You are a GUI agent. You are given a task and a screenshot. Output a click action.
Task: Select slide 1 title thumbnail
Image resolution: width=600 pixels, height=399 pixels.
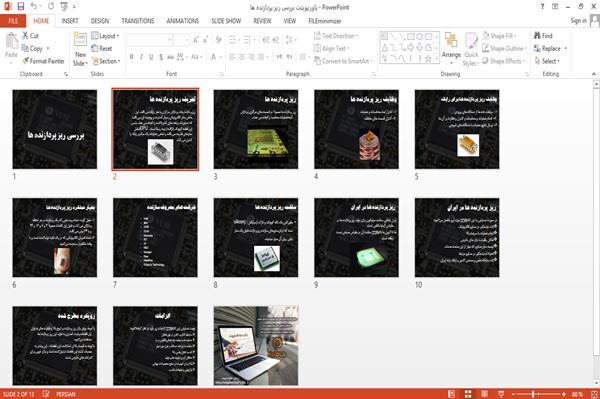tap(55, 129)
